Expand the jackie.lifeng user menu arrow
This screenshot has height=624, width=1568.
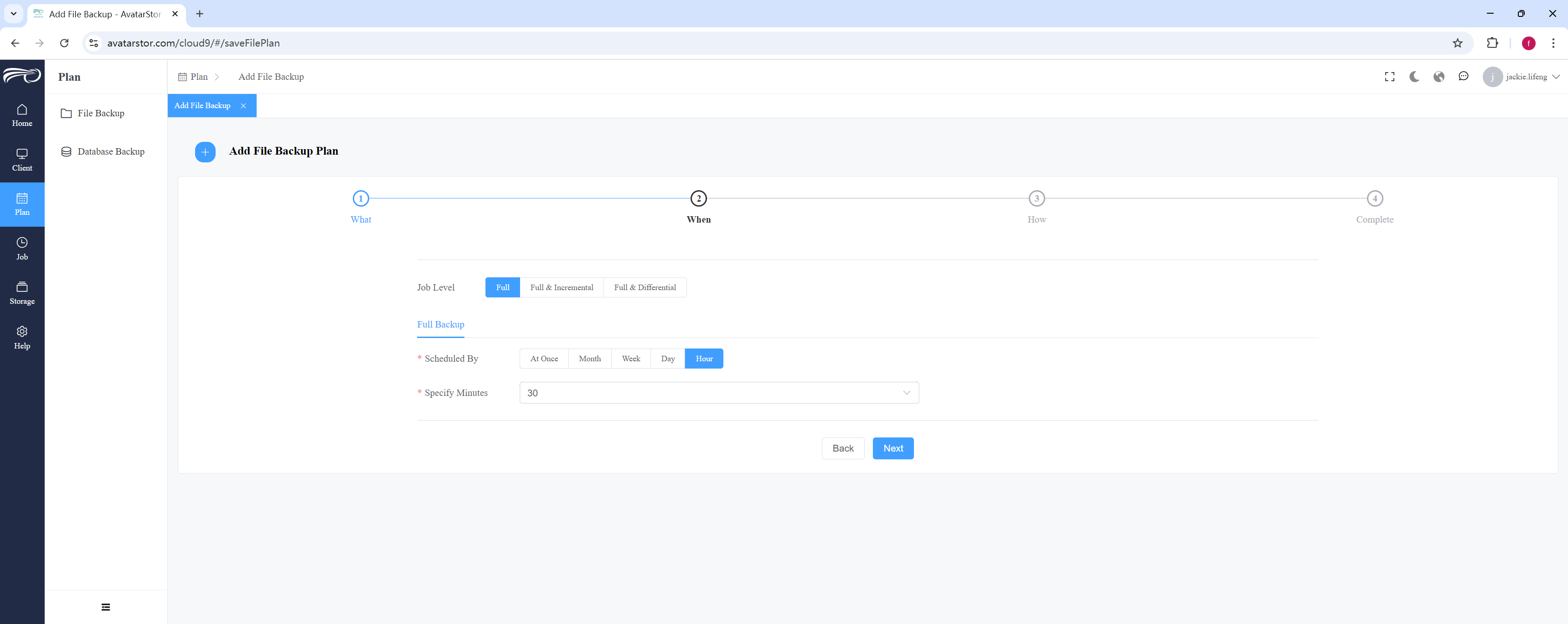coord(1557,77)
